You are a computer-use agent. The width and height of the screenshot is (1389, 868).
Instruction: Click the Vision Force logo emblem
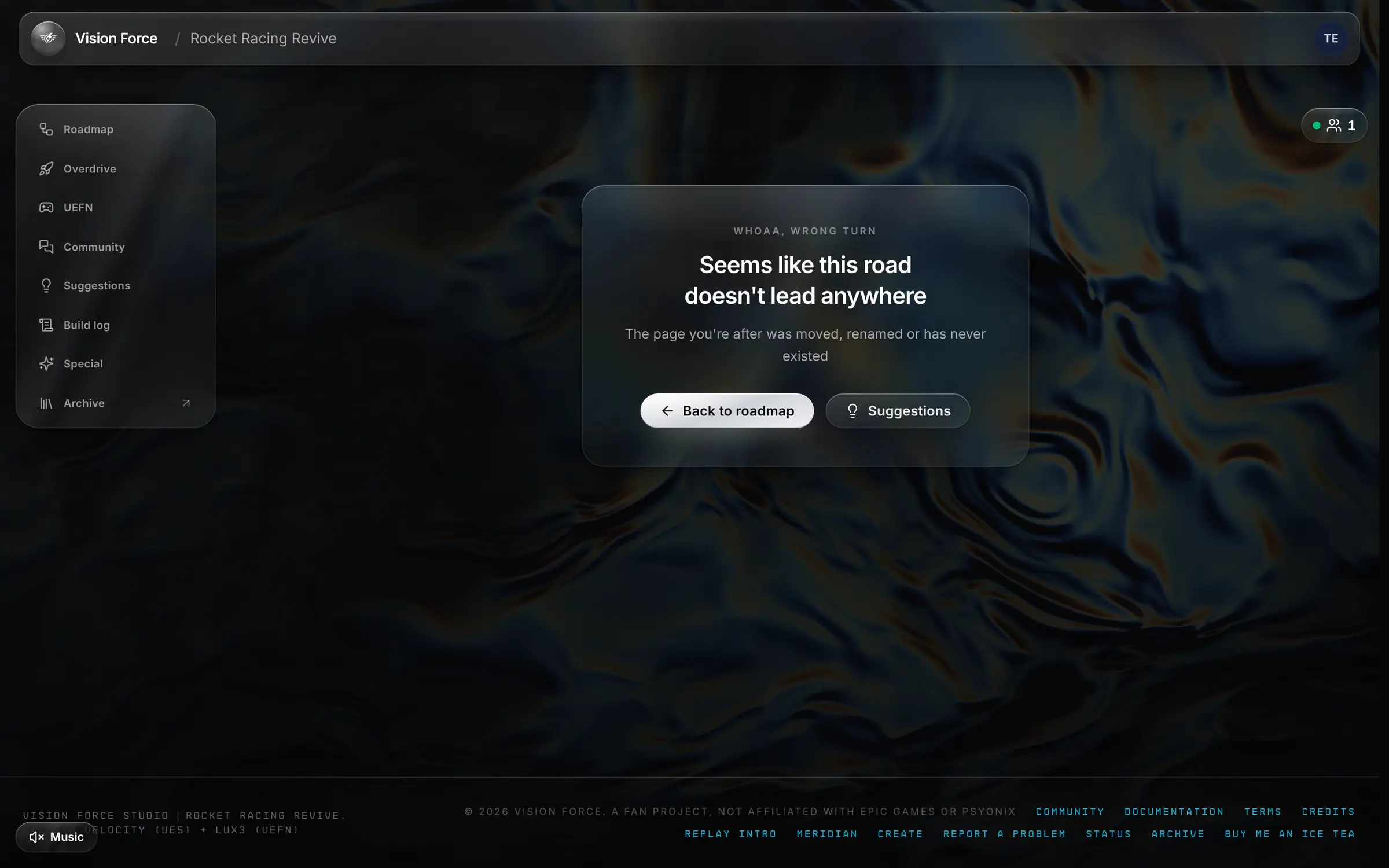point(48,38)
